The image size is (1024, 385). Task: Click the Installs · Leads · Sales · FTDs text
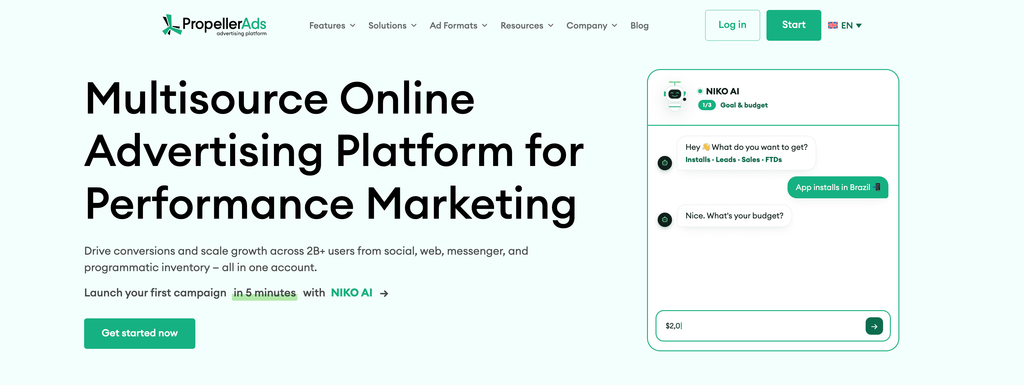click(x=733, y=159)
